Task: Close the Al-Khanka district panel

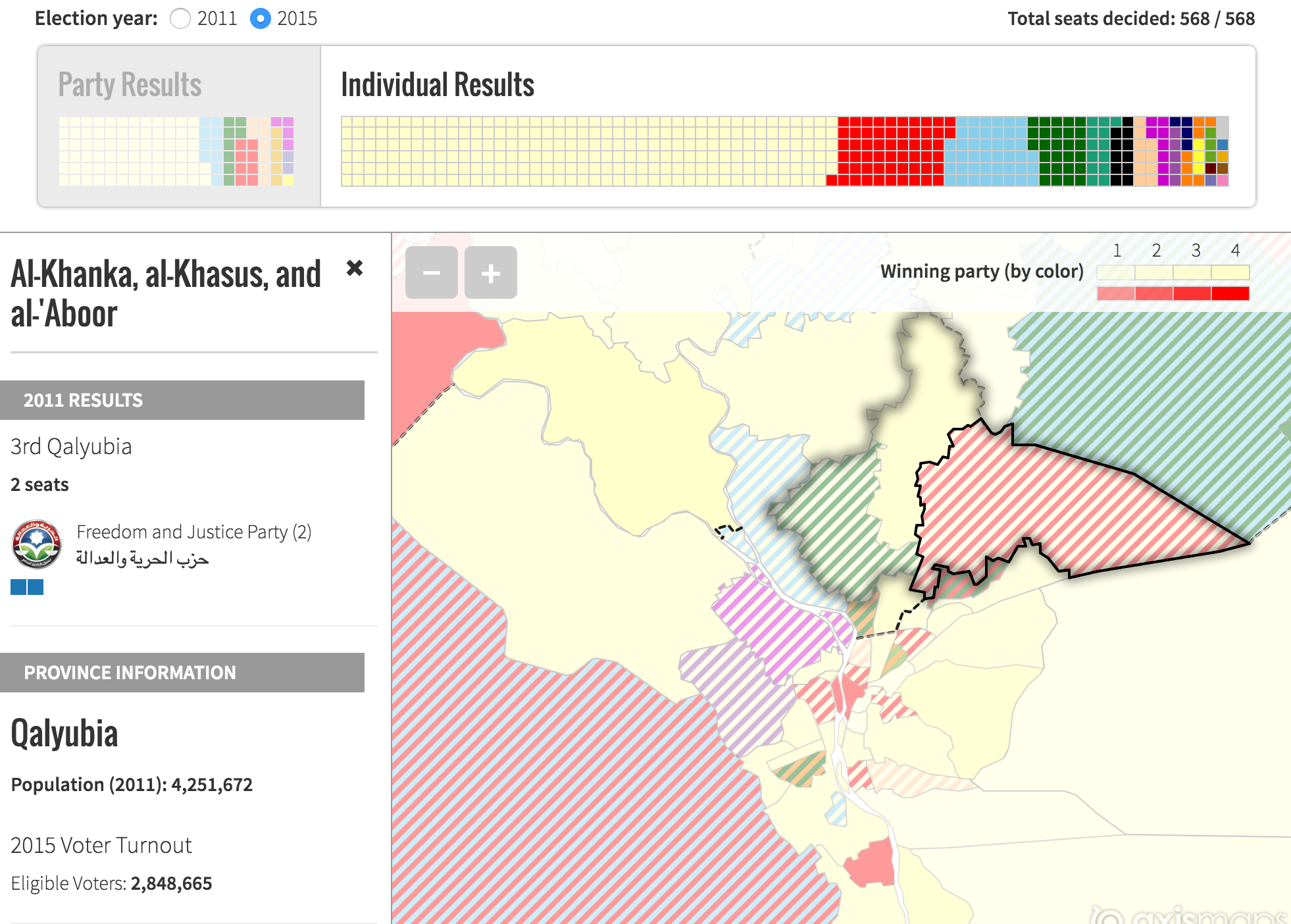Action: pos(355,268)
